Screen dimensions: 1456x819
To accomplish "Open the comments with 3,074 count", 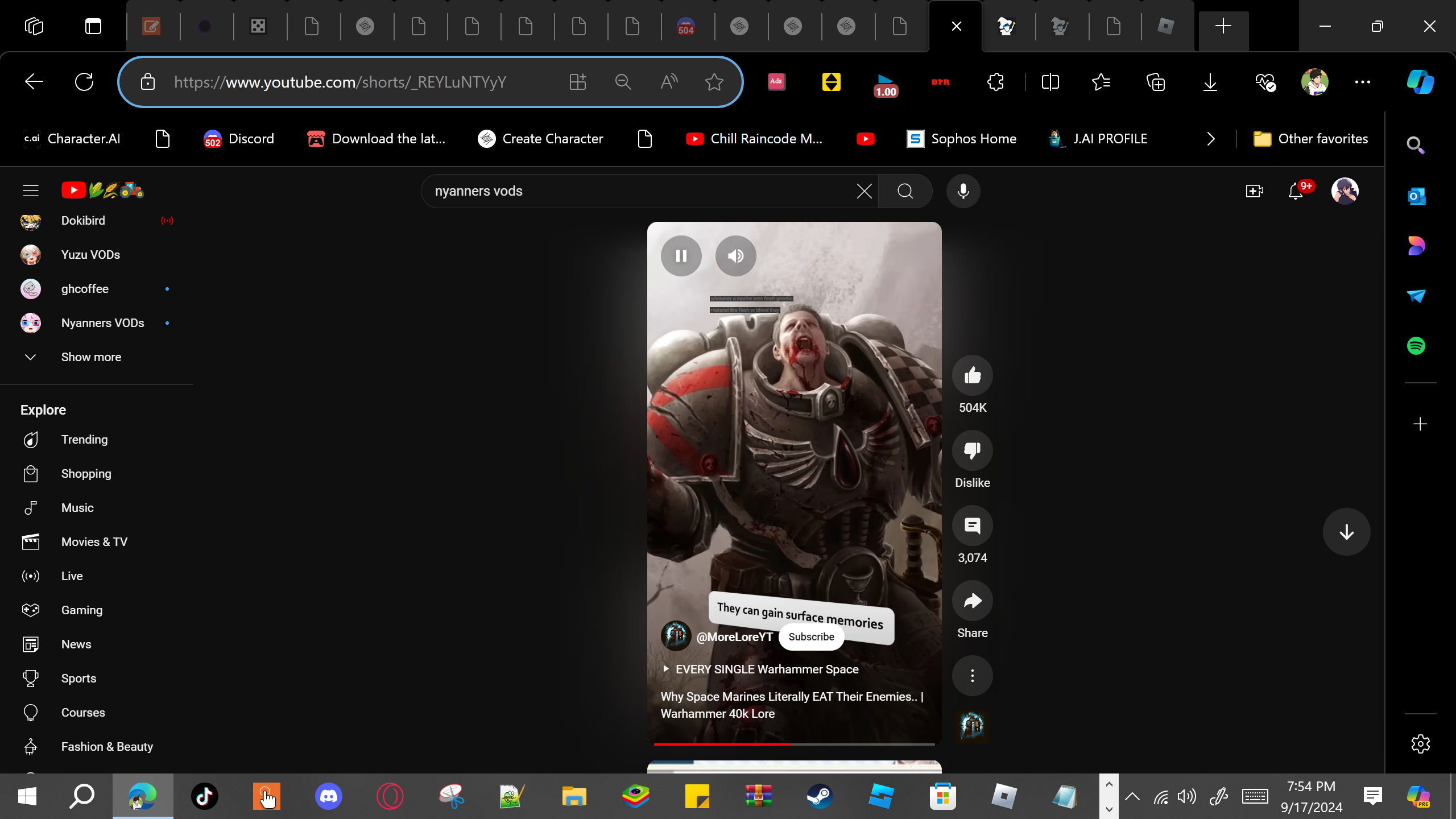I will click(973, 526).
